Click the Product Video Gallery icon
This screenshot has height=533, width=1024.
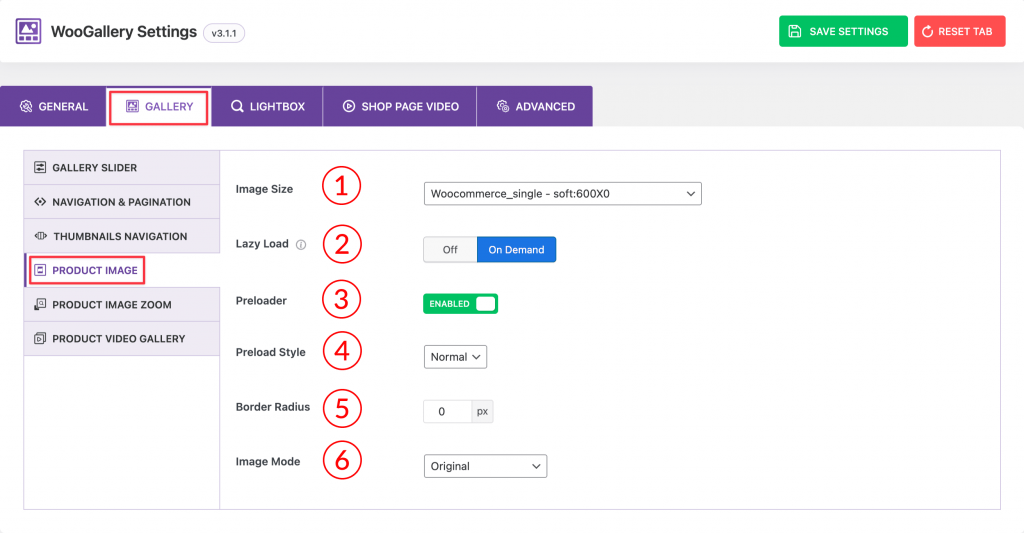(40, 338)
